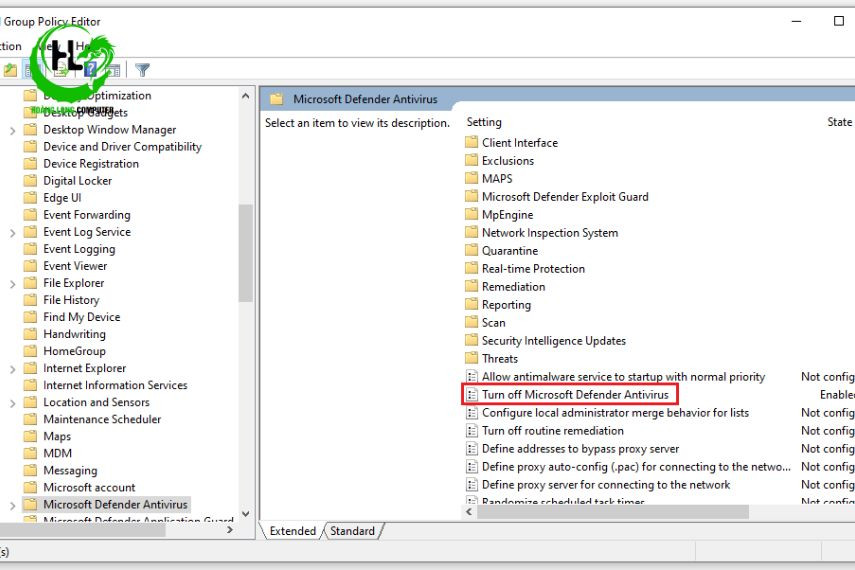The image size is (855, 570).
Task: Click policy icon for Allow antimalware service startup
Action: pyautogui.click(x=472, y=376)
